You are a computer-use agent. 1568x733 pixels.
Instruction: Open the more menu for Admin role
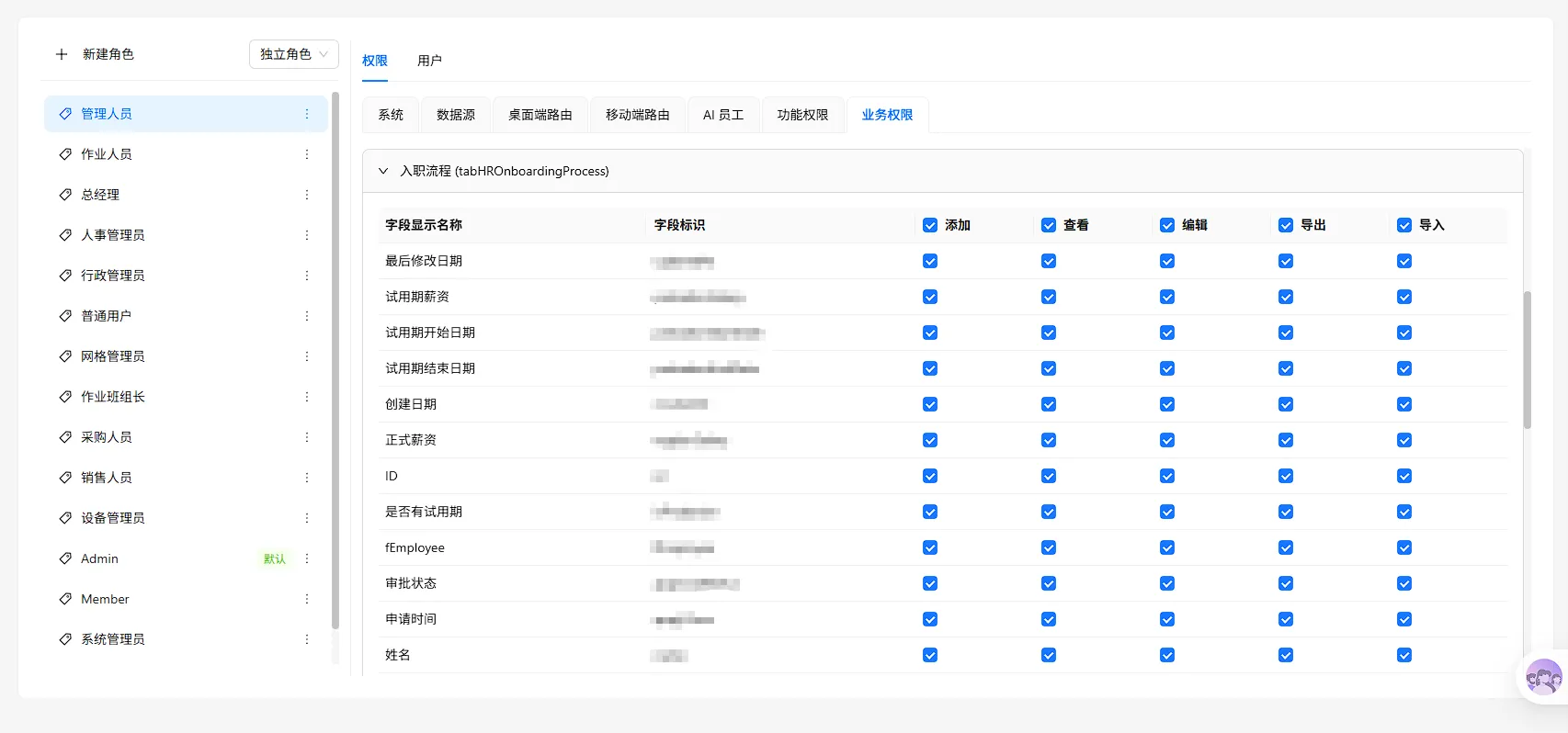point(307,558)
